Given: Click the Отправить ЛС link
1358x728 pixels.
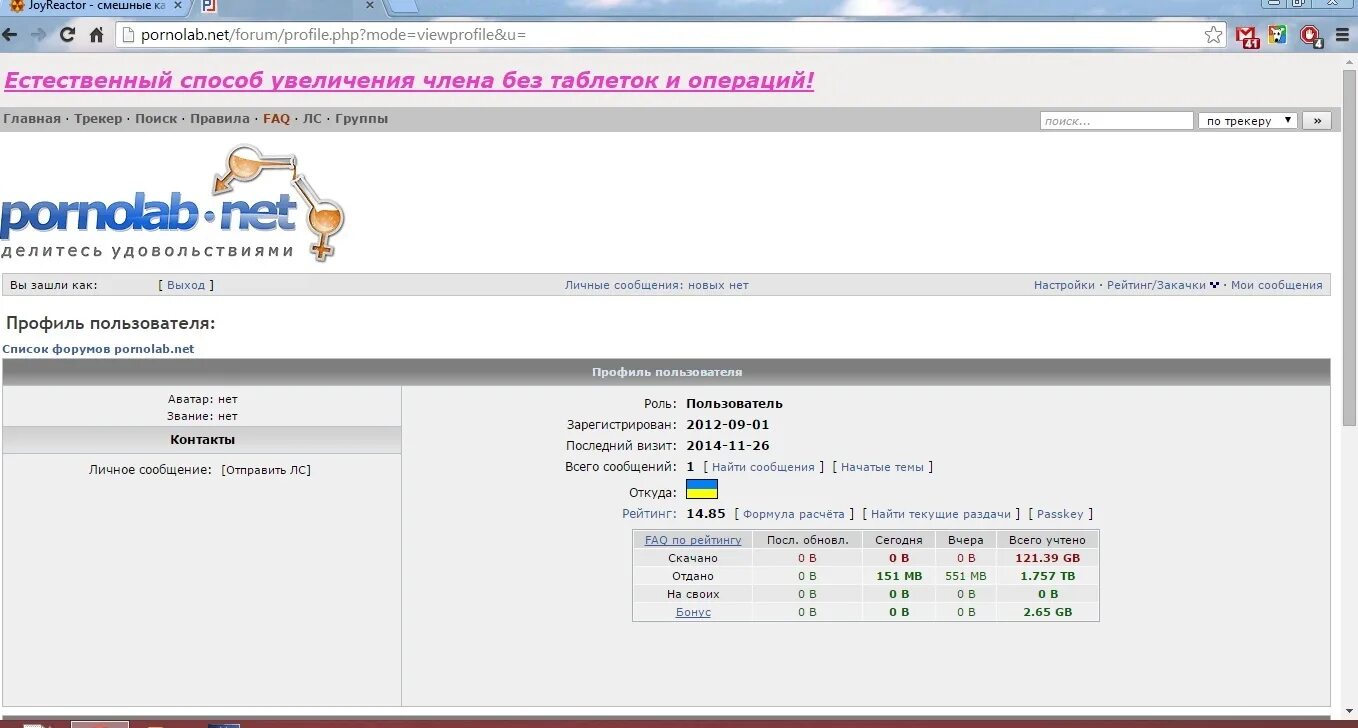Looking at the screenshot, I should 266,469.
